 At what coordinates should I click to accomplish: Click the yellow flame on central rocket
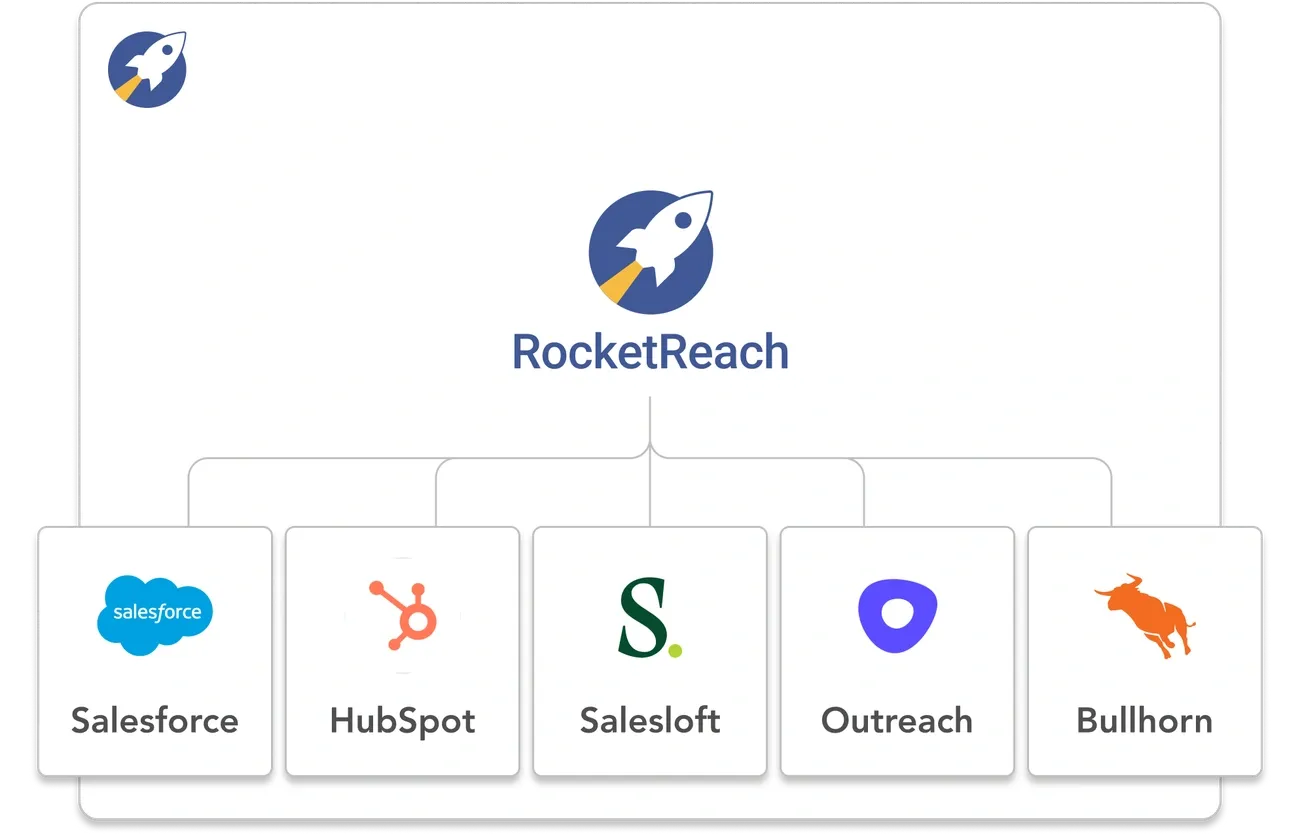618,285
